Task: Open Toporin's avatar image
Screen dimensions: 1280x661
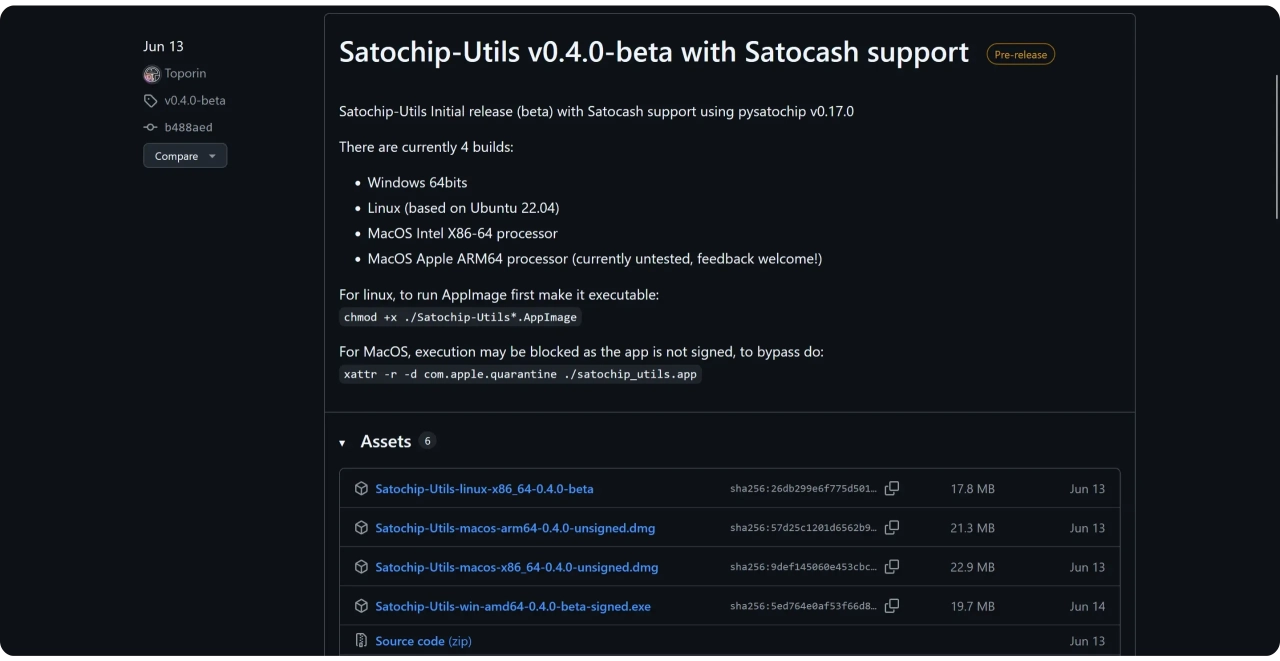Action: pos(152,74)
